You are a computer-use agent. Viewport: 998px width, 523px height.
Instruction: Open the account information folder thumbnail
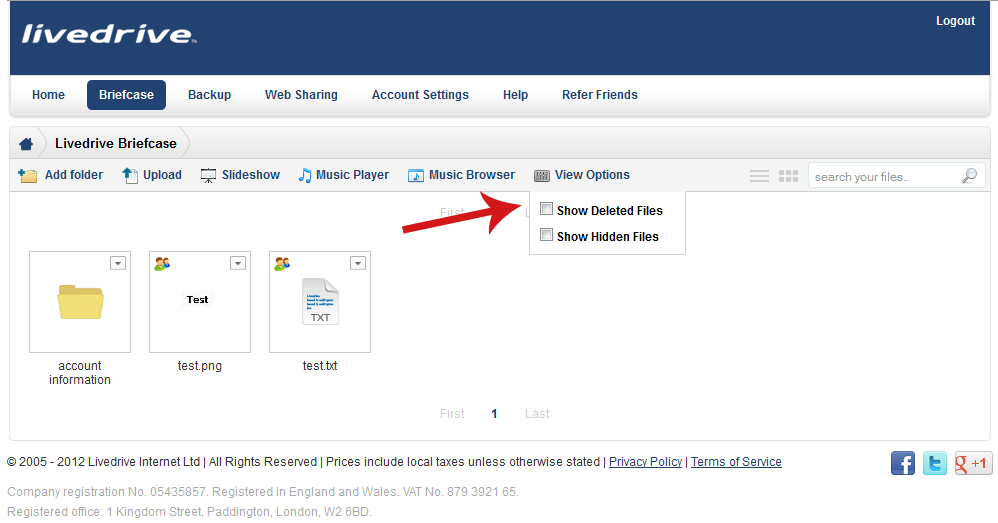pos(80,302)
